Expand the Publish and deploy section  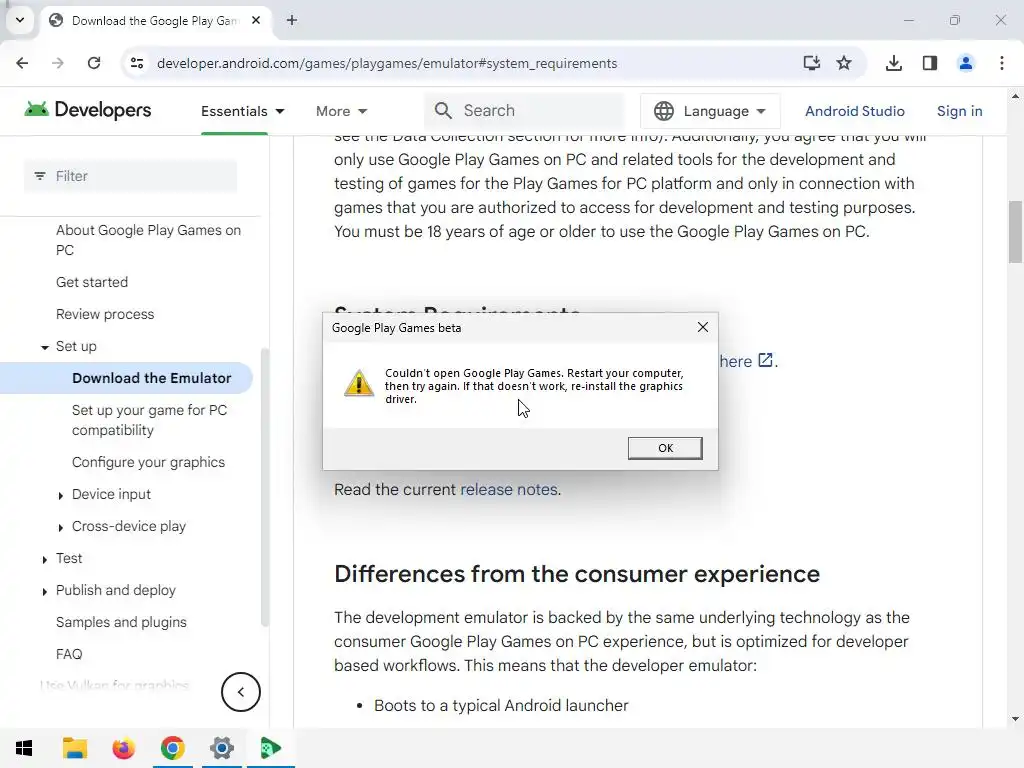44,591
